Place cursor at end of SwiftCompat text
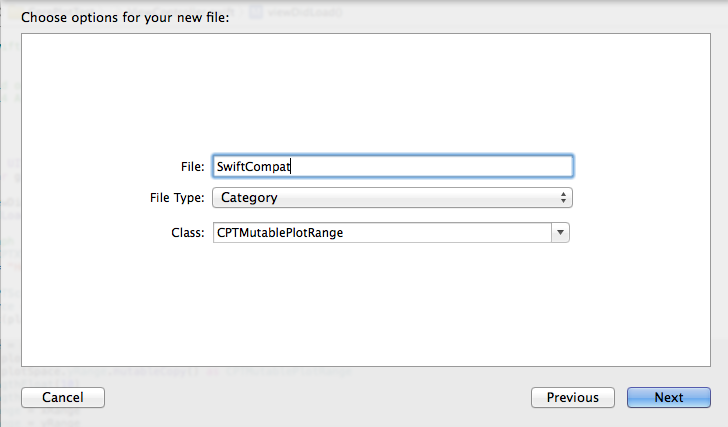The width and height of the screenshot is (728, 427). (x=292, y=167)
